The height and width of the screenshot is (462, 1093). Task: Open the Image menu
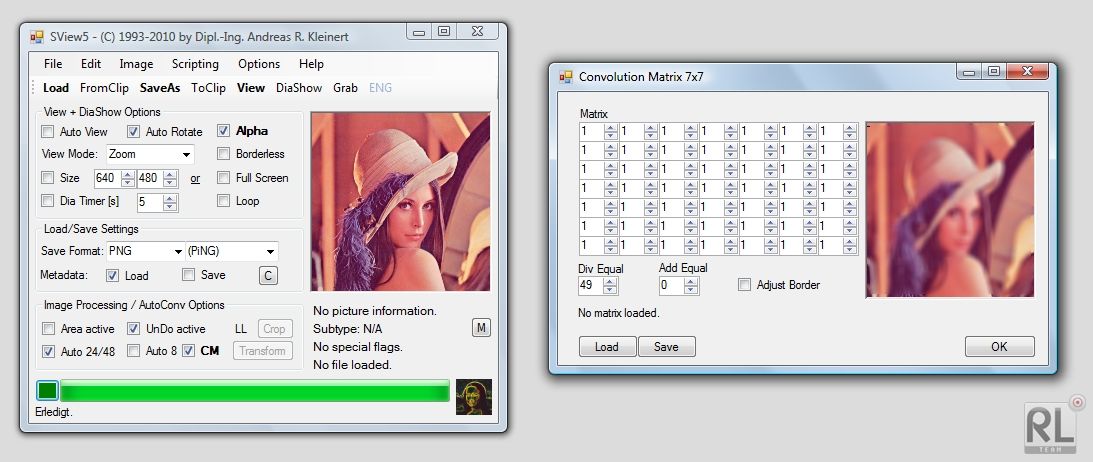click(x=136, y=64)
